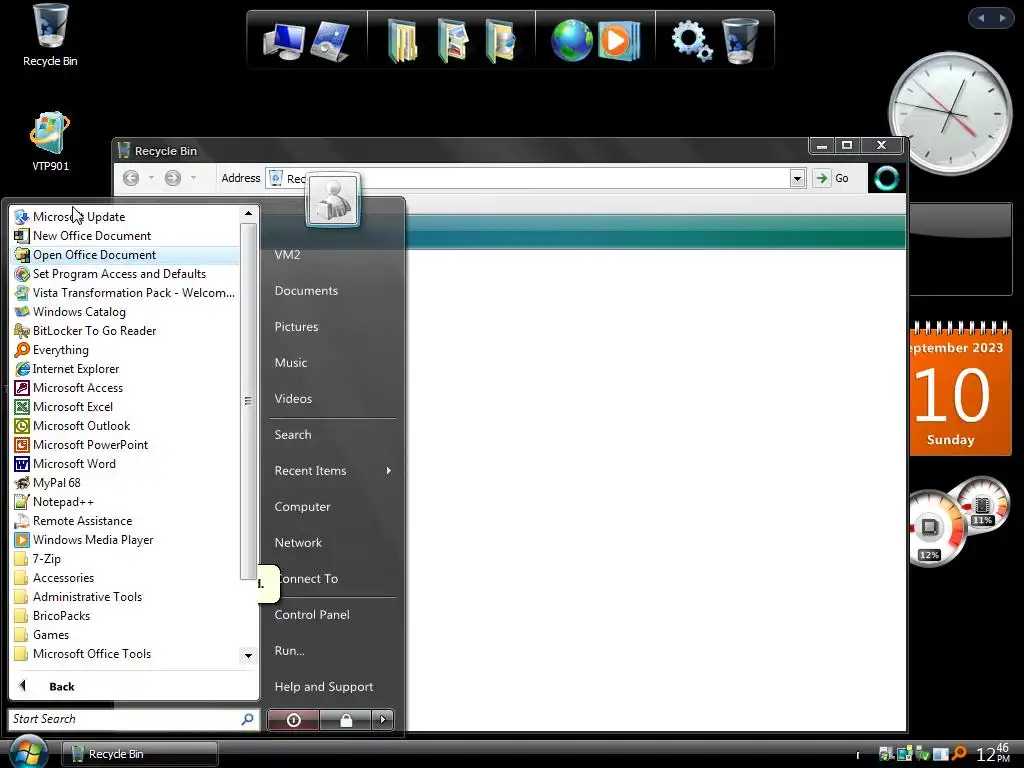Launch Everything search program
The height and width of the screenshot is (768, 1024).
[x=126, y=349]
